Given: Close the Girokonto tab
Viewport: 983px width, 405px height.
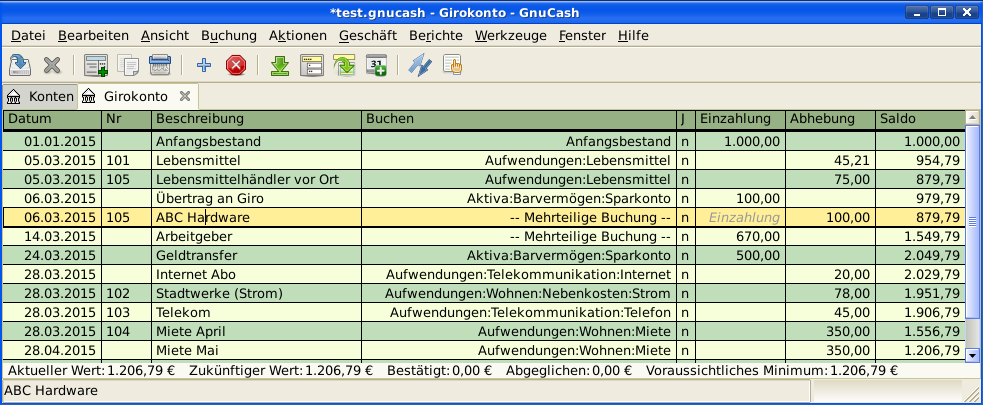Looking at the screenshot, I should [184, 97].
